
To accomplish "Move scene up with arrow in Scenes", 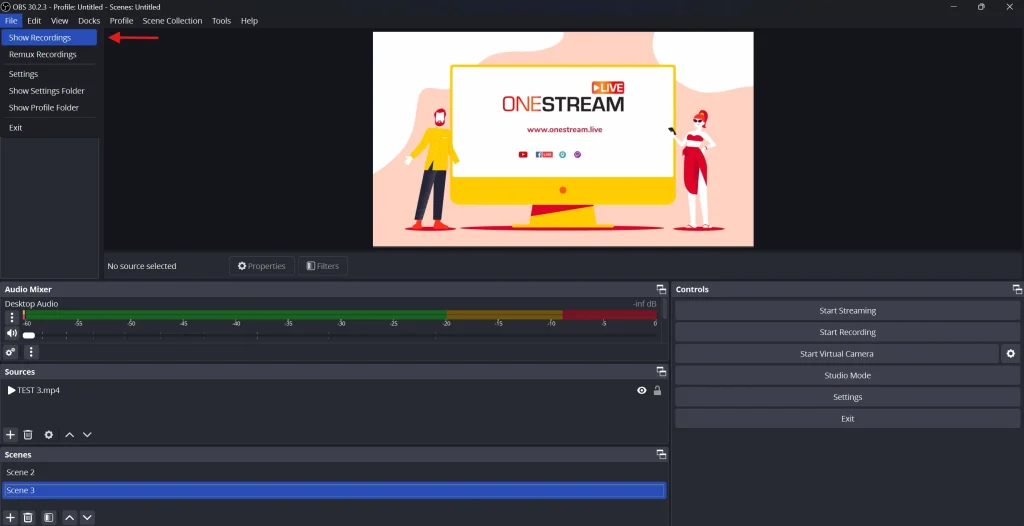I will (69, 518).
